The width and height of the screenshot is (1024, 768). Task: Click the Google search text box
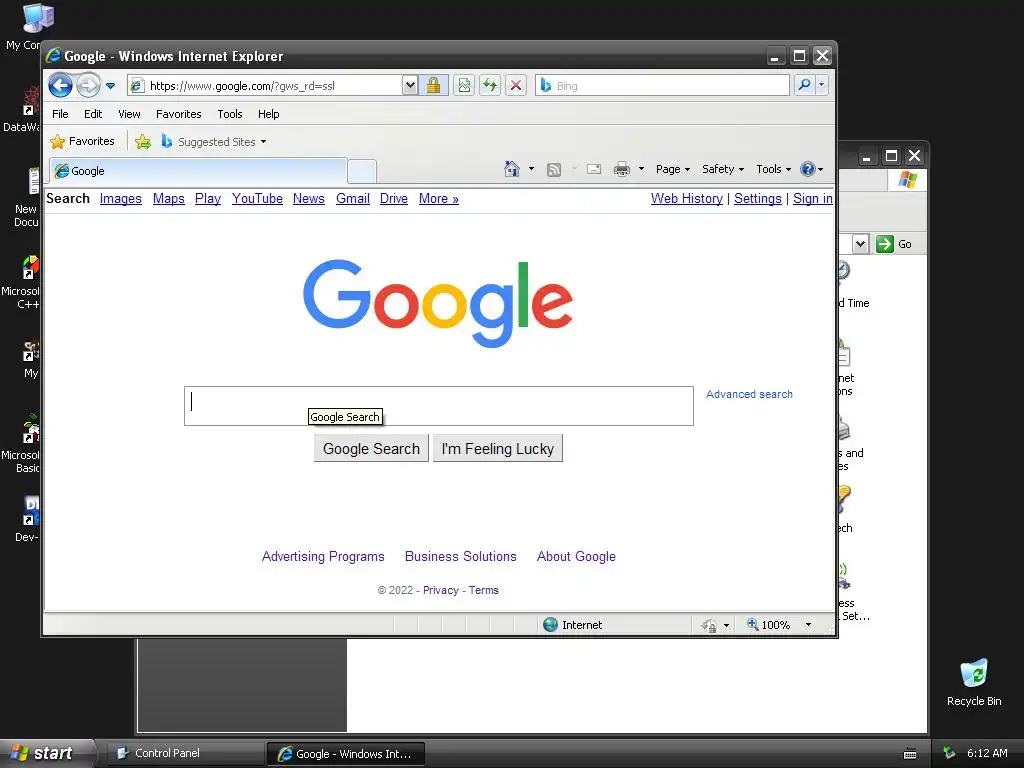click(439, 406)
